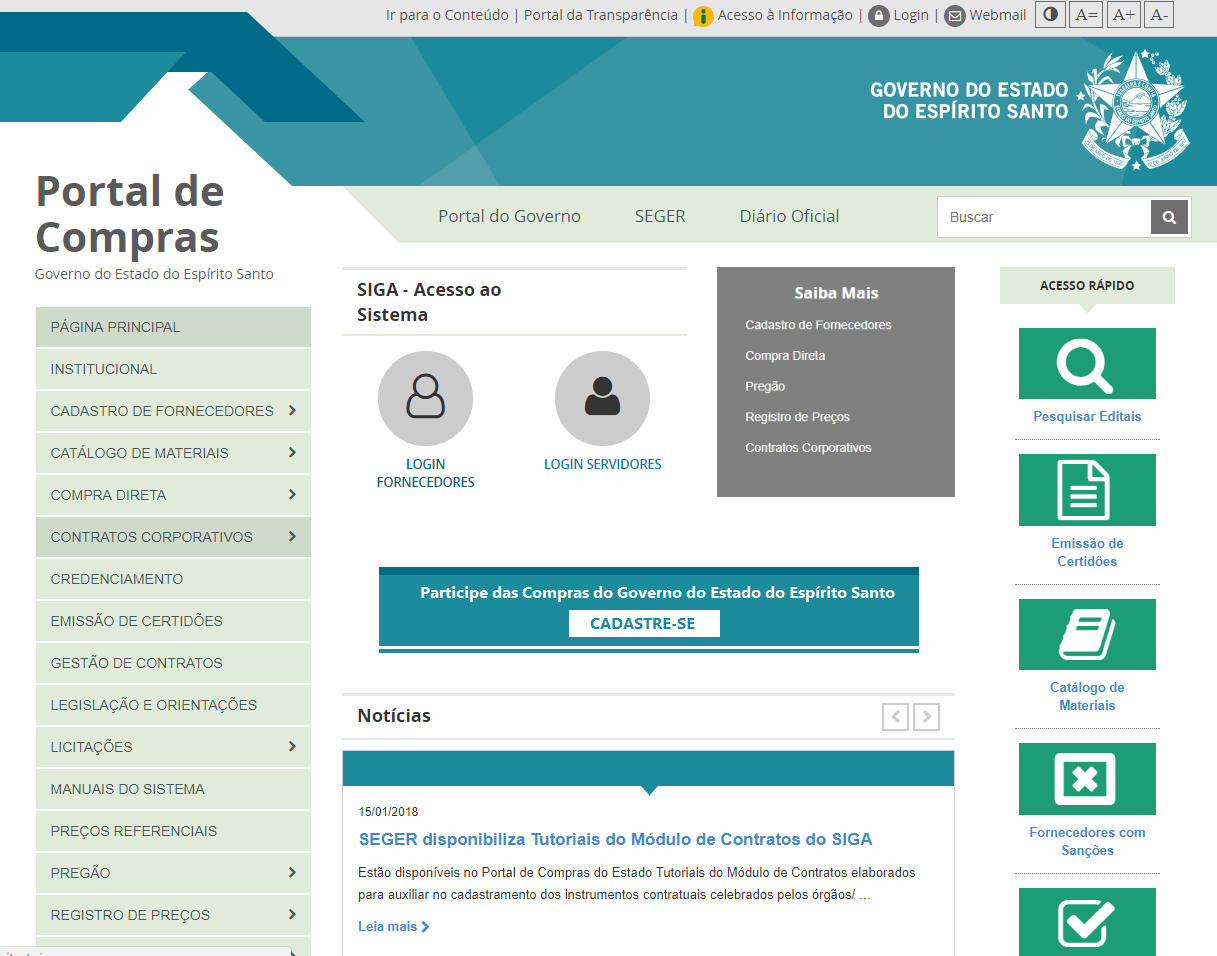Click the search magnifier button
Image resolution: width=1217 pixels, height=956 pixels.
point(1169,217)
